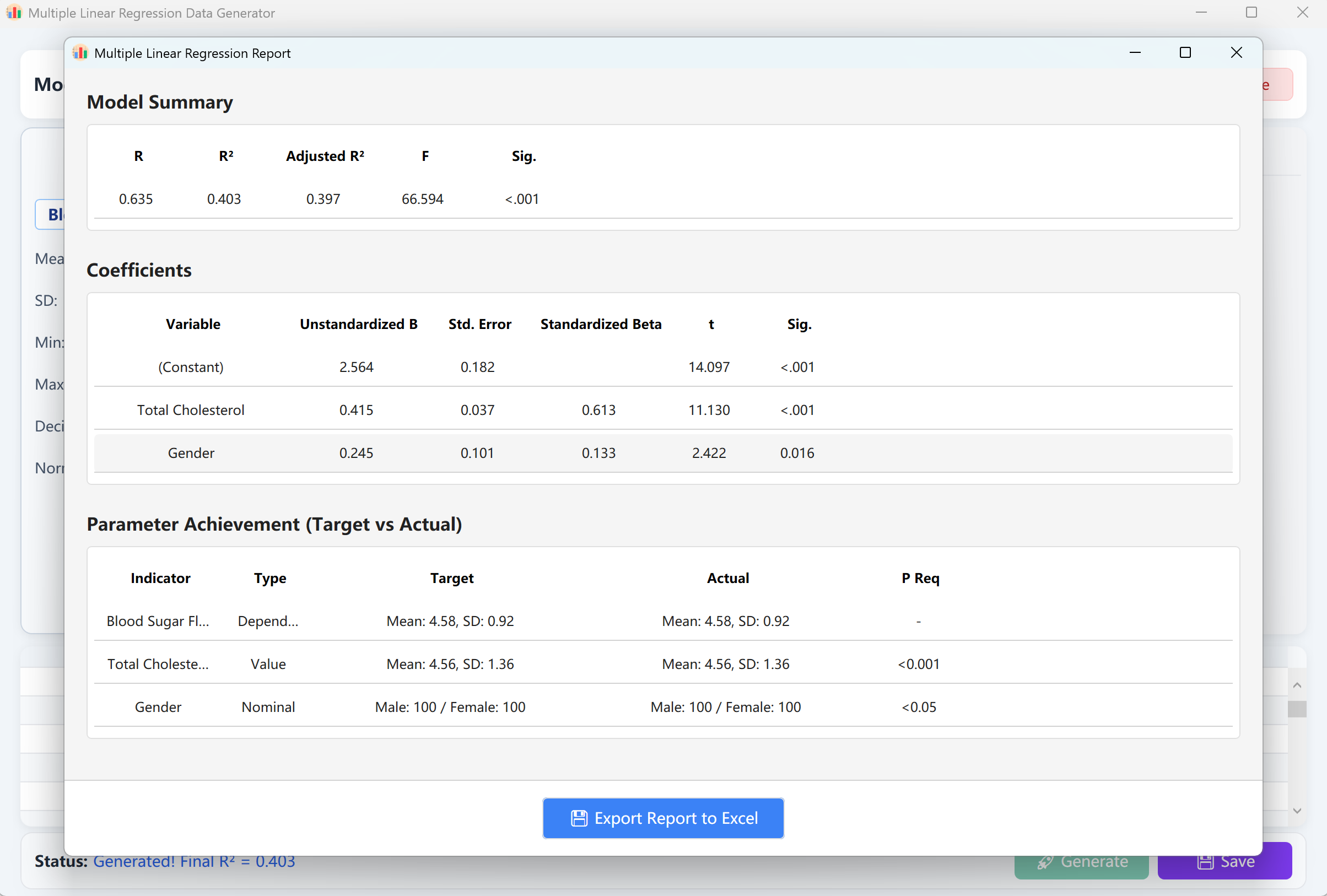
Task: Click the Std. Error column header
Action: tap(479, 324)
